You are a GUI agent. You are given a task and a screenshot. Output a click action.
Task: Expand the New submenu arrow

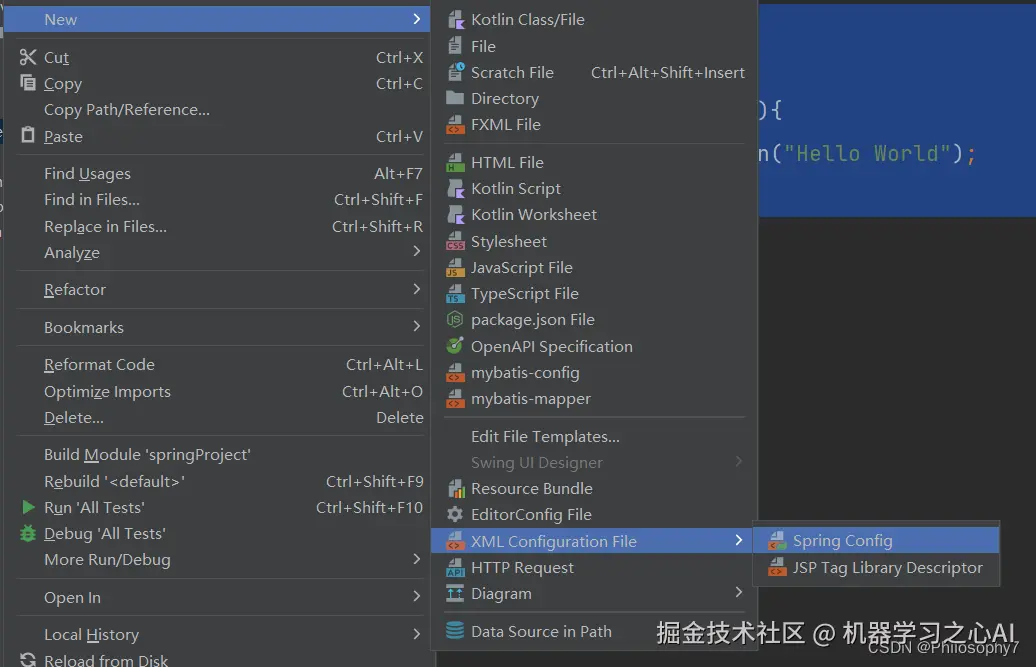coord(416,19)
